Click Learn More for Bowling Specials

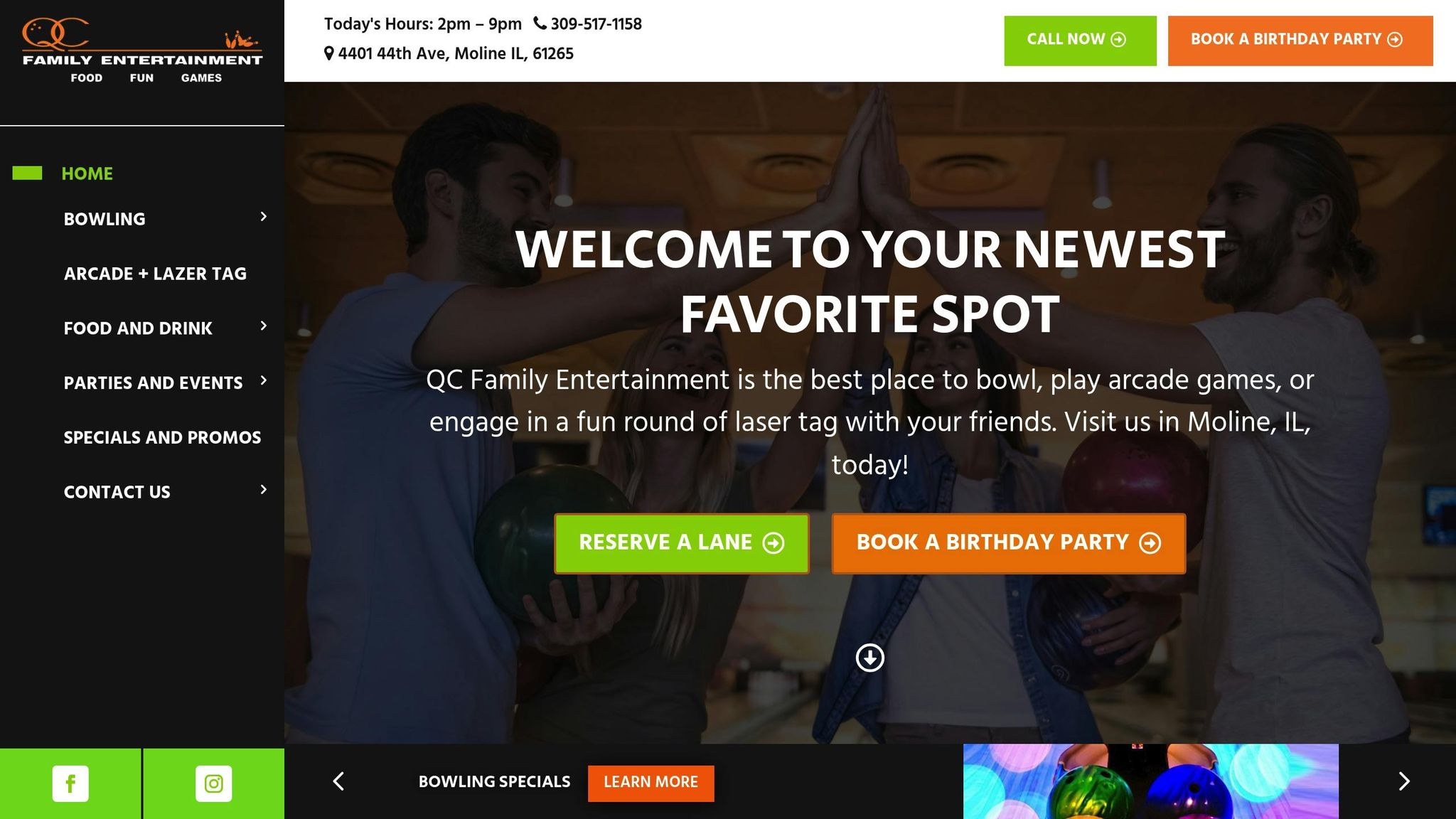[x=651, y=783]
